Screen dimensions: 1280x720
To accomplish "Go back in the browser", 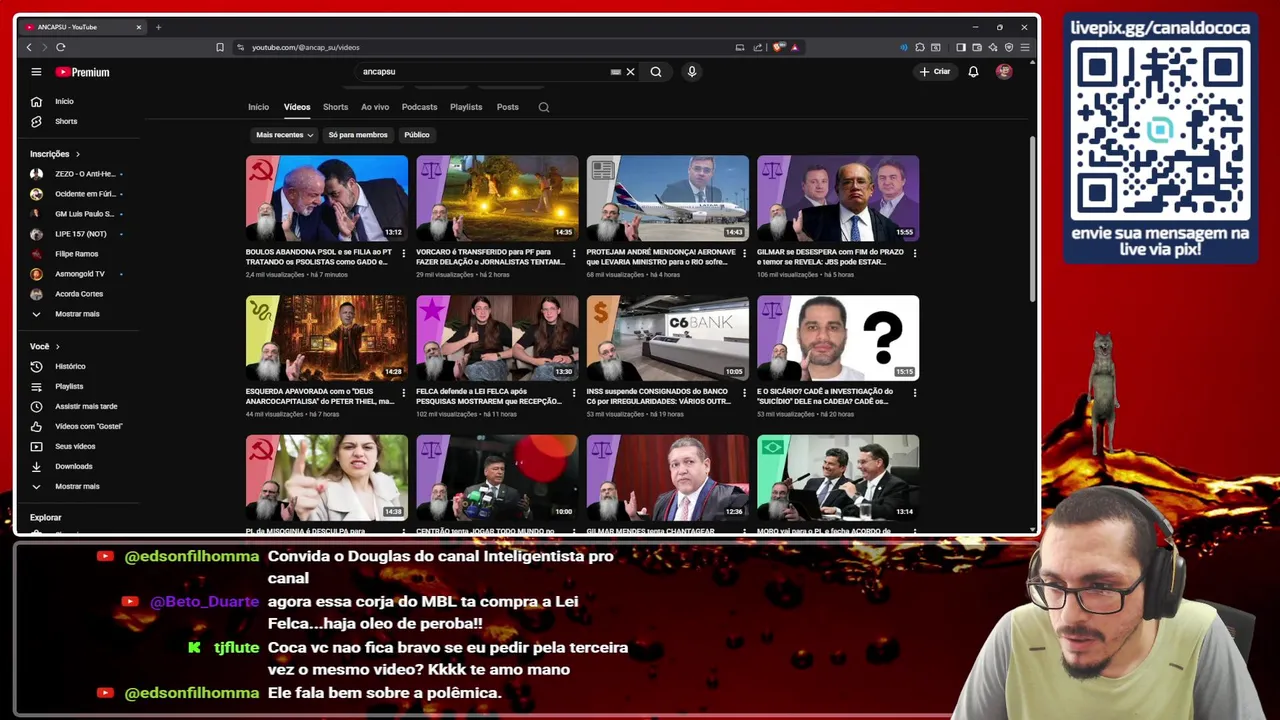I will coord(29,47).
